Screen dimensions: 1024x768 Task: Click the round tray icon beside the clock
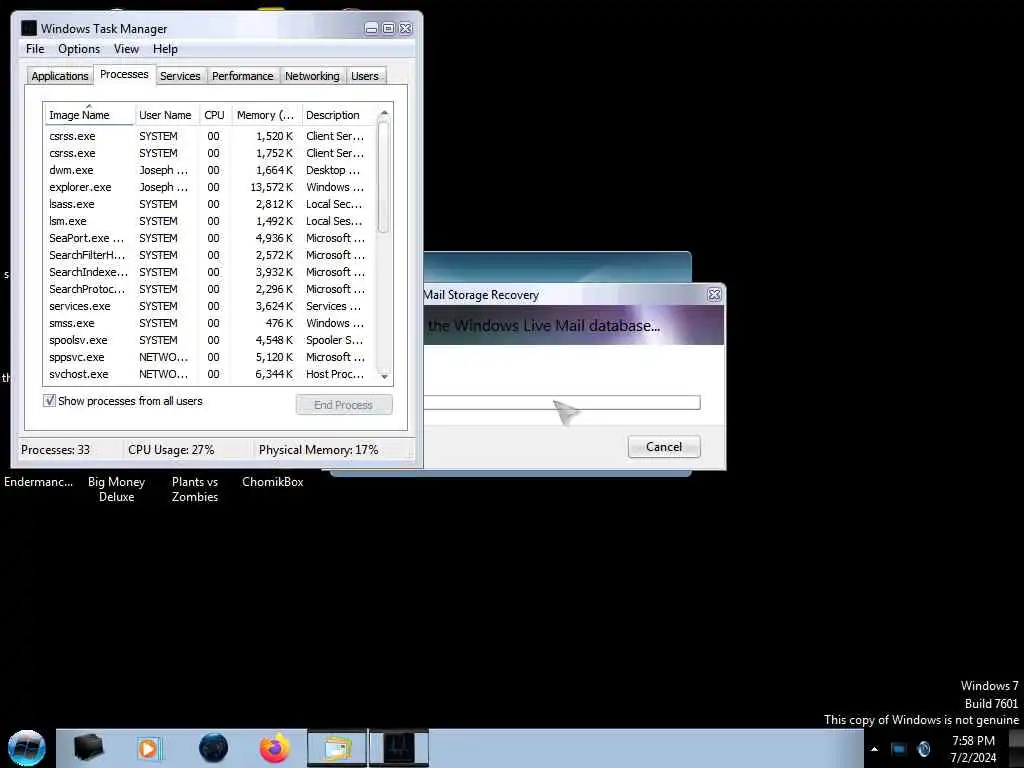[923, 749]
